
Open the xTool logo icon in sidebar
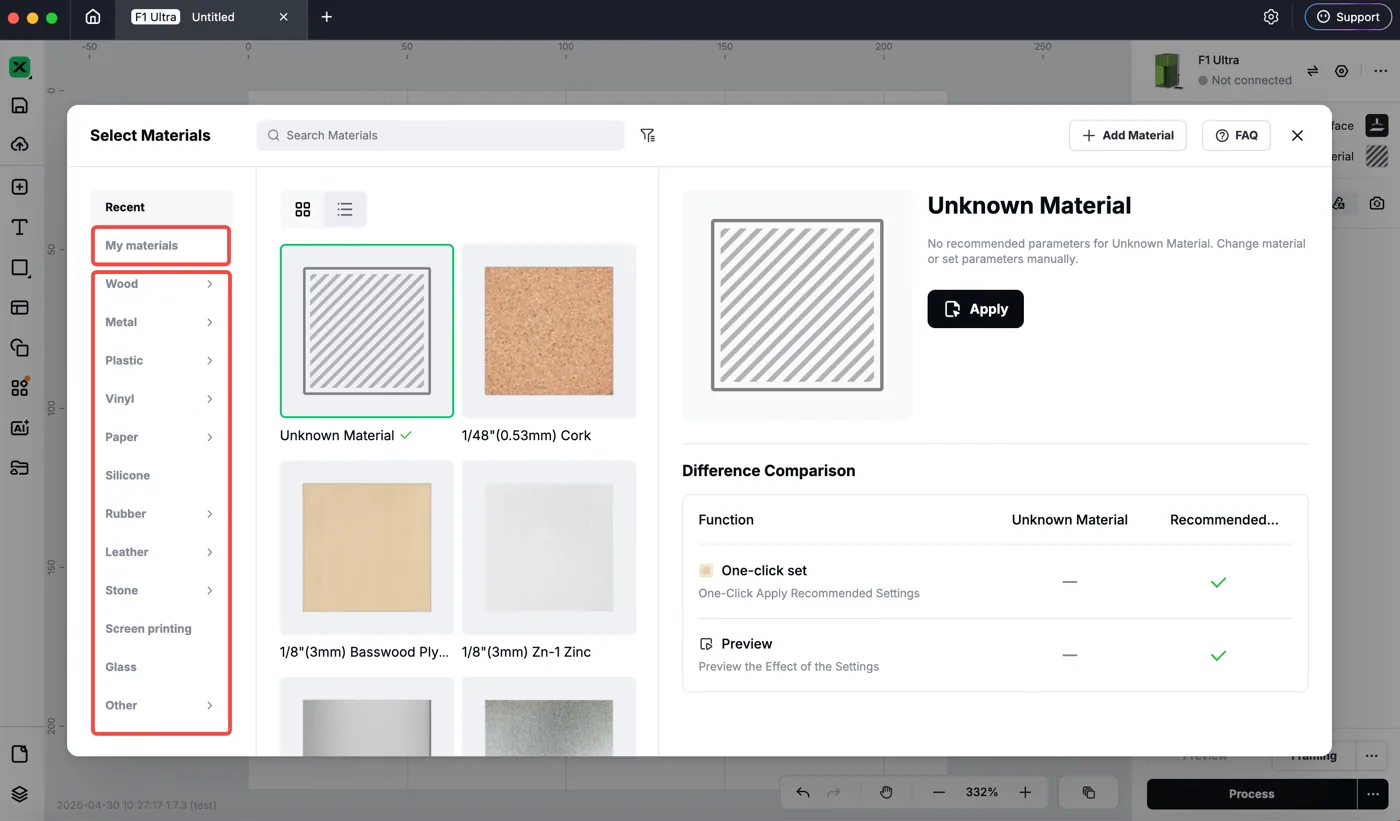point(19,68)
